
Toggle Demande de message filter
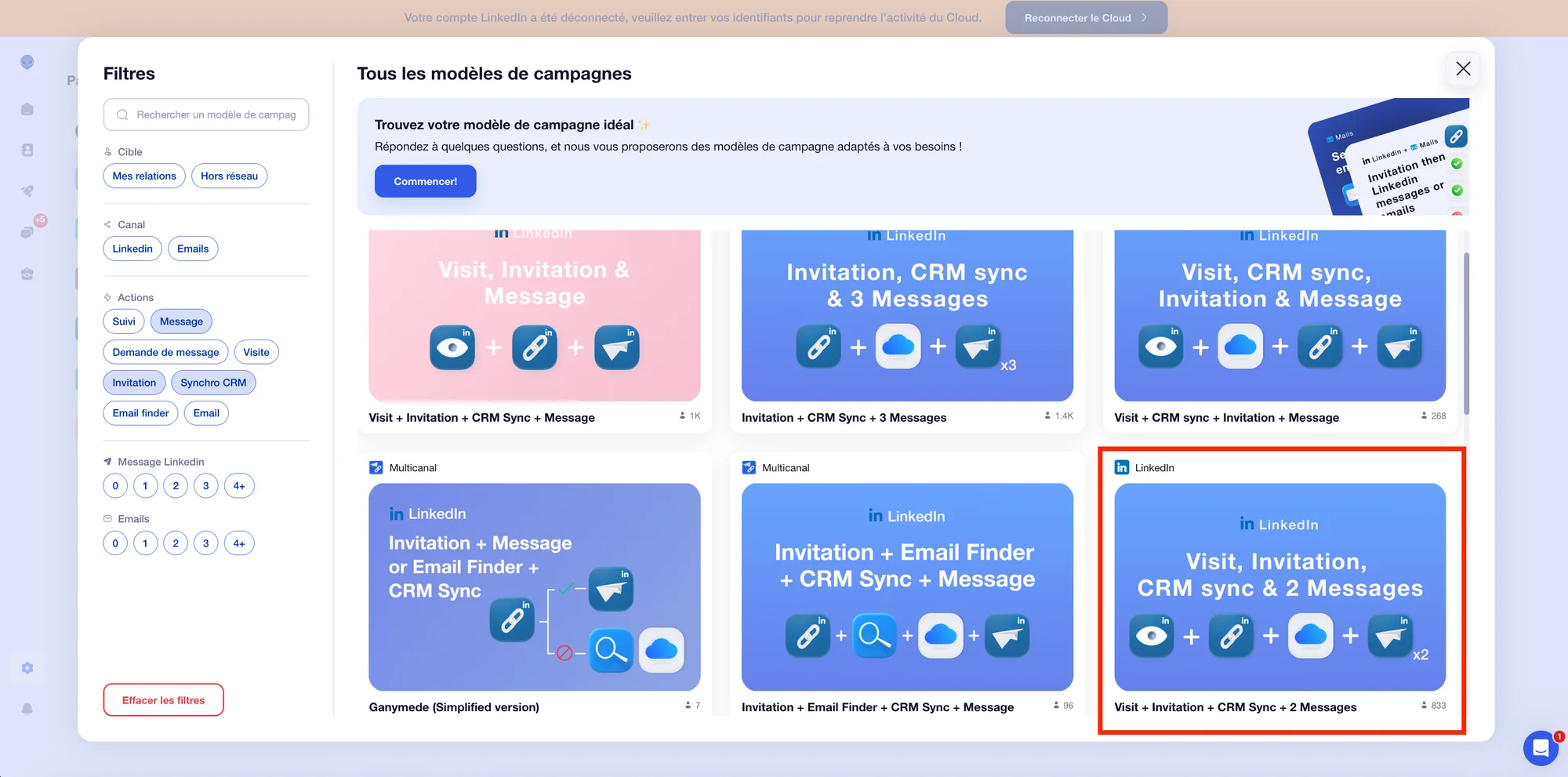coord(165,352)
